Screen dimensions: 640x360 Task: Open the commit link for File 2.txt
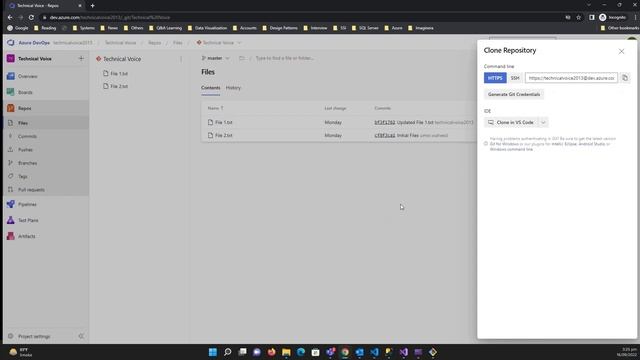point(384,135)
